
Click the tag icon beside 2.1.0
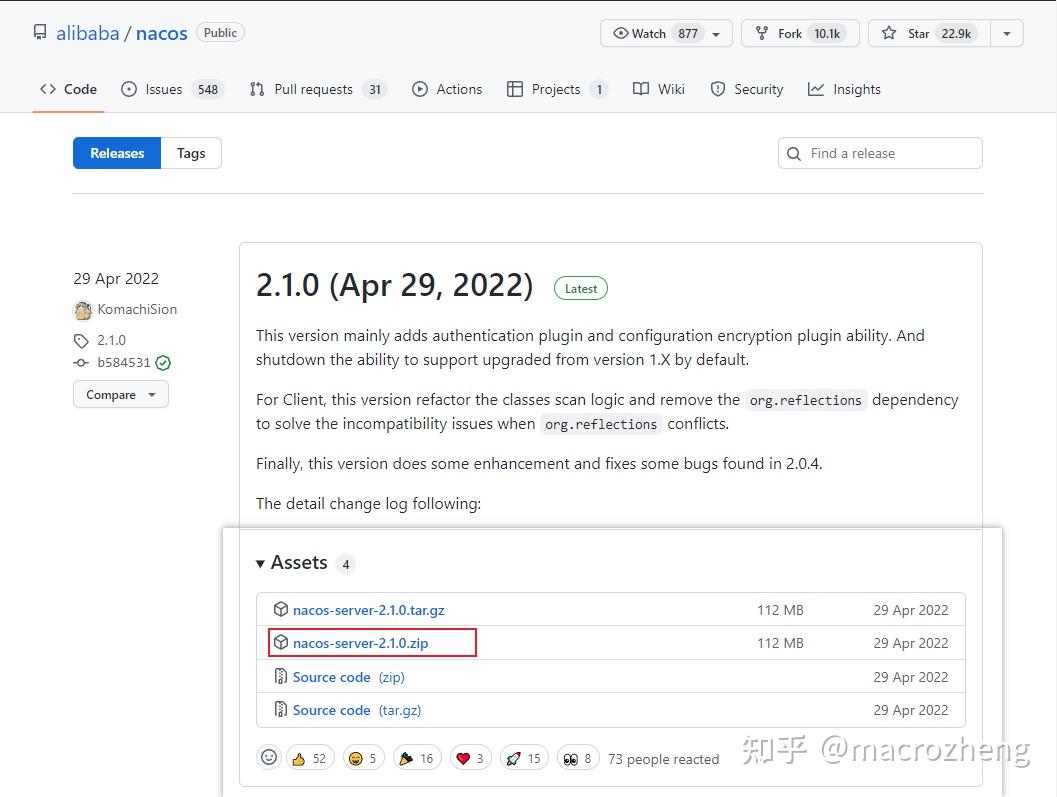click(x=81, y=340)
